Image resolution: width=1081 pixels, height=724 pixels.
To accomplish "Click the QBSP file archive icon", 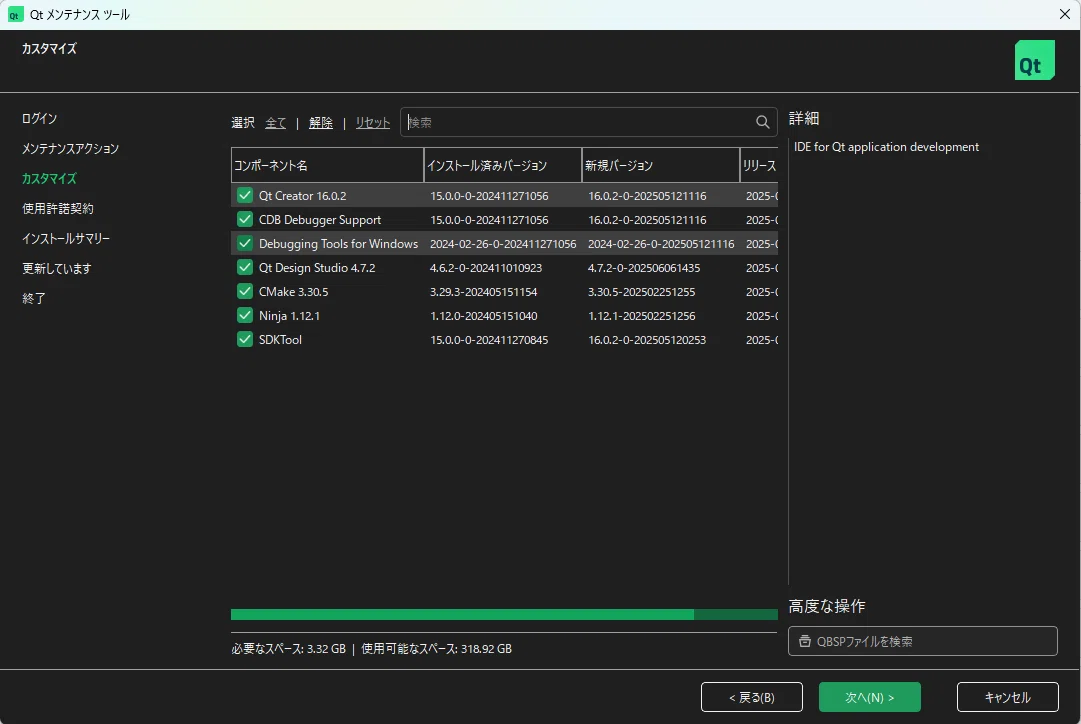I will pyautogui.click(x=805, y=641).
